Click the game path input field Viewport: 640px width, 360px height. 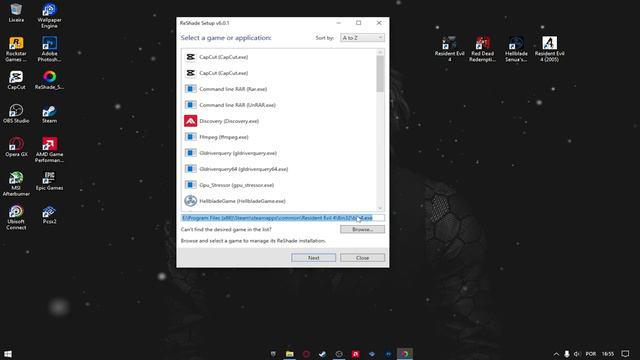282,218
